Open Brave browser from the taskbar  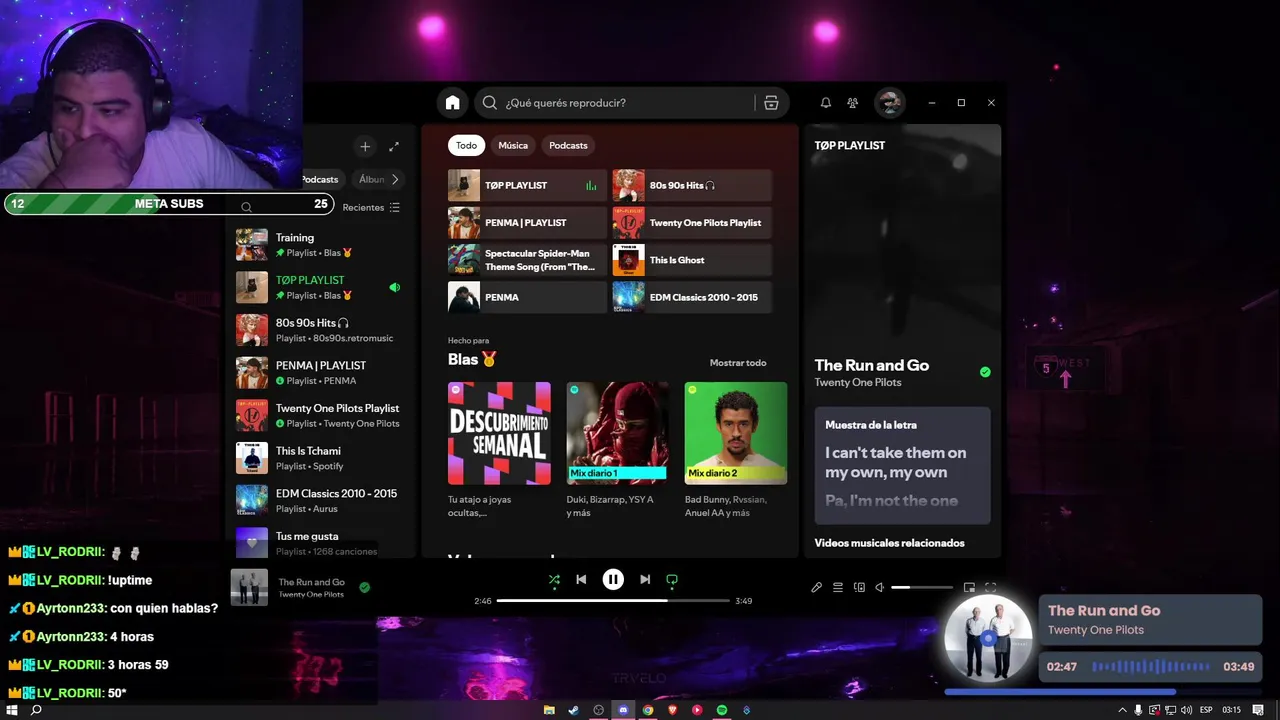coord(672,710)
